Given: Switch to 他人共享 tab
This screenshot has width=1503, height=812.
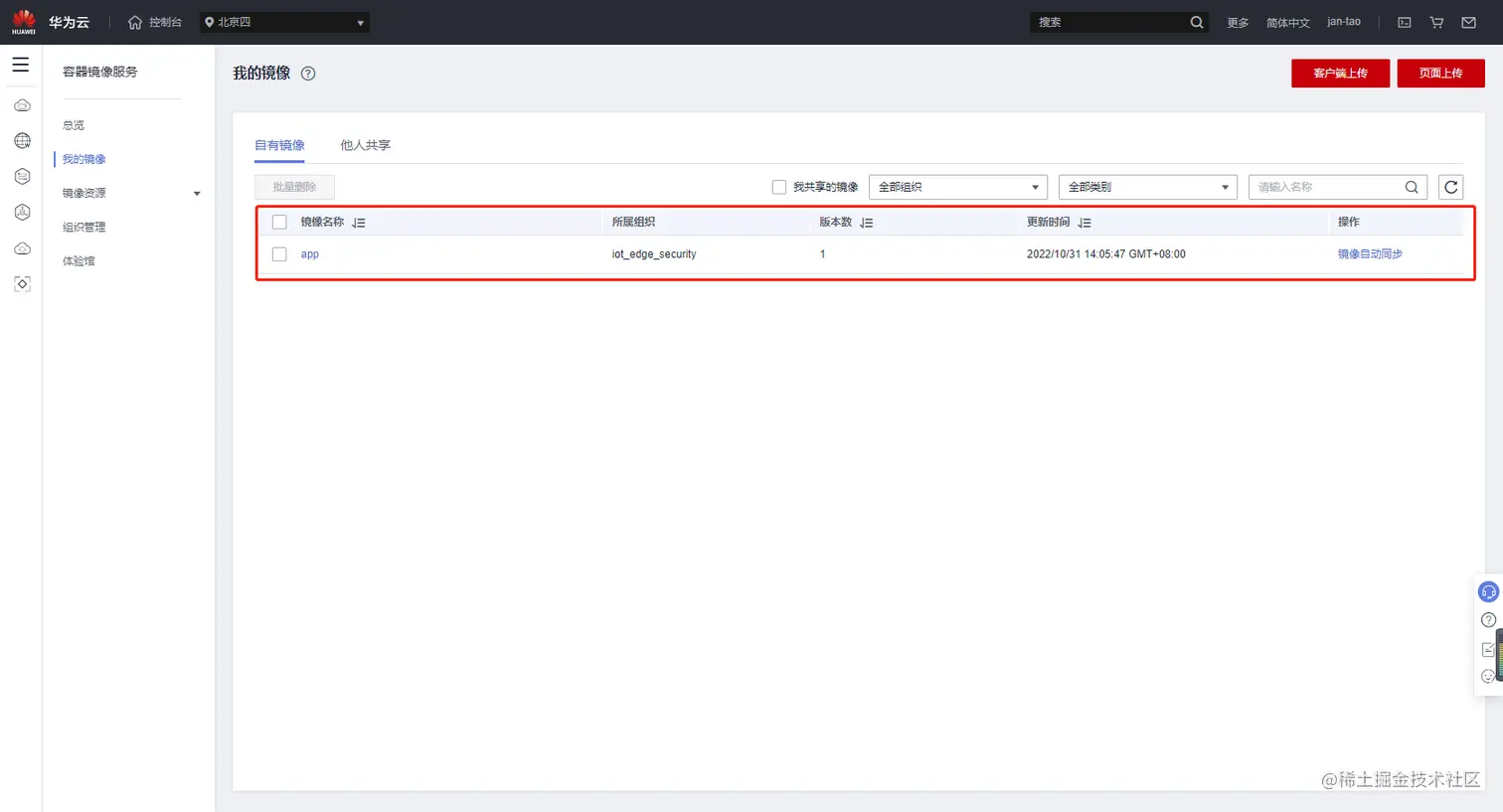Looking at the screenshot, I should [x=365, y=145].
